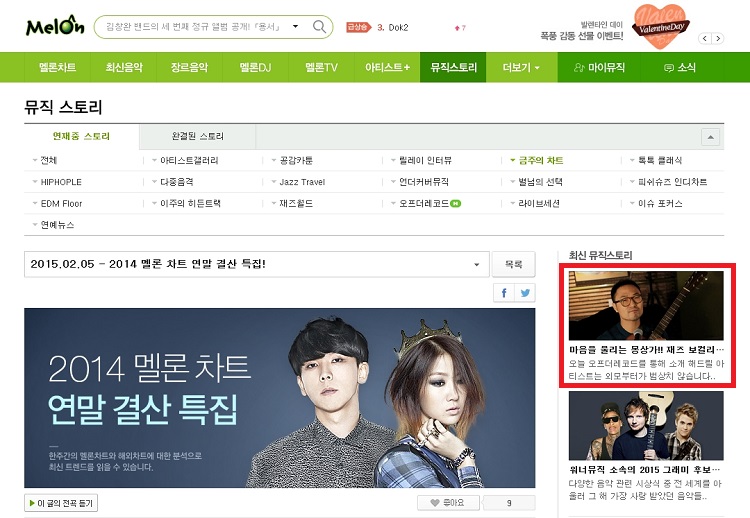Open the 2015.02.05 story selection dropdown
The image size is (750, 518).
coord(256,264)
